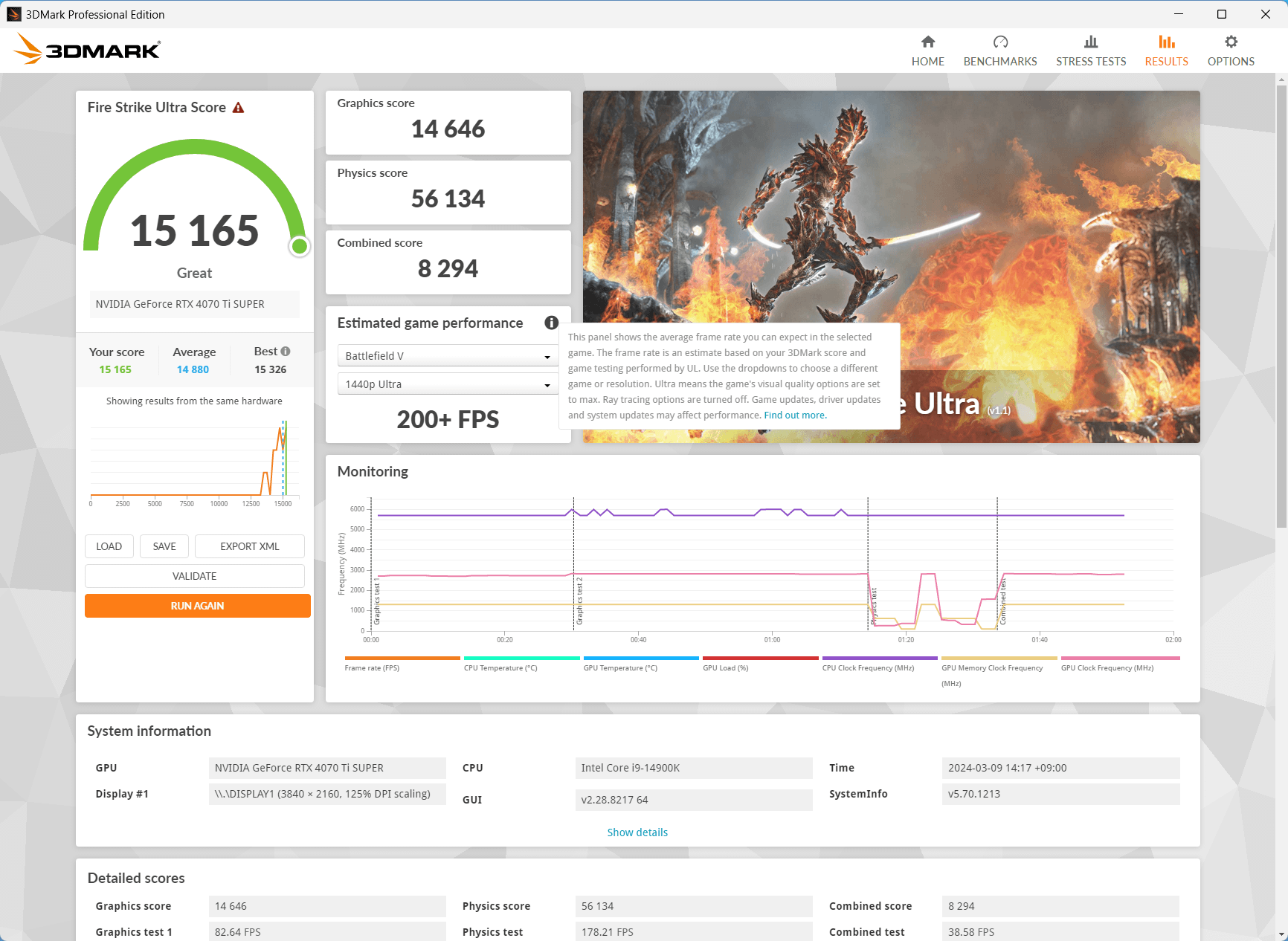Screen dimensions: 1288x941
Task: Select the RESULTS tab label
Action: pyautogui.click(x=1167, y=62)
